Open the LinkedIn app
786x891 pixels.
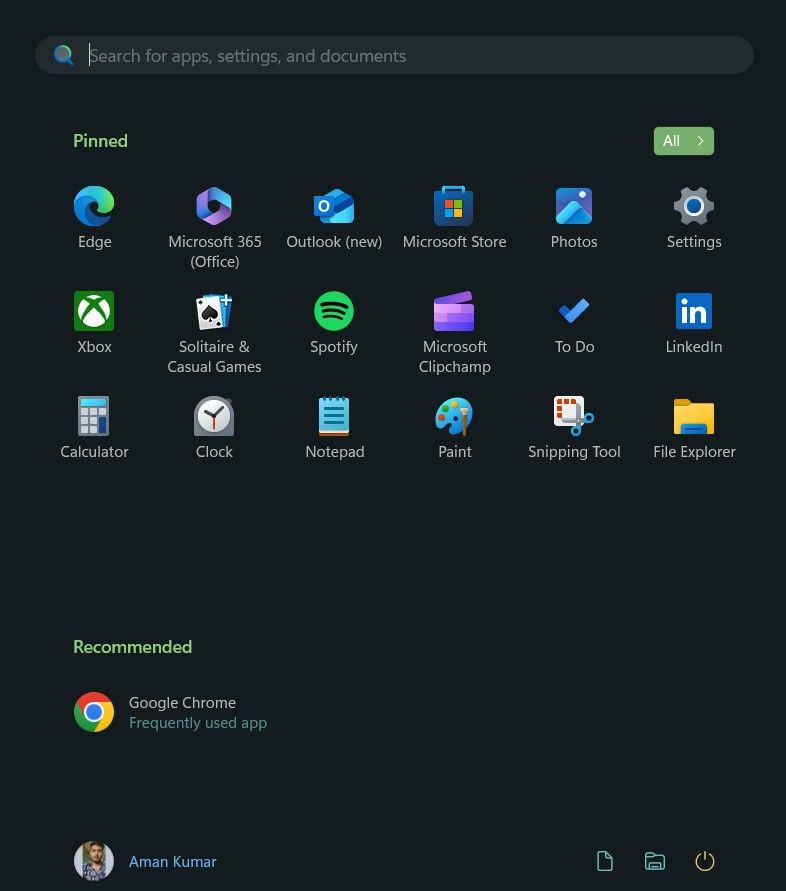(x=694, y=322)
